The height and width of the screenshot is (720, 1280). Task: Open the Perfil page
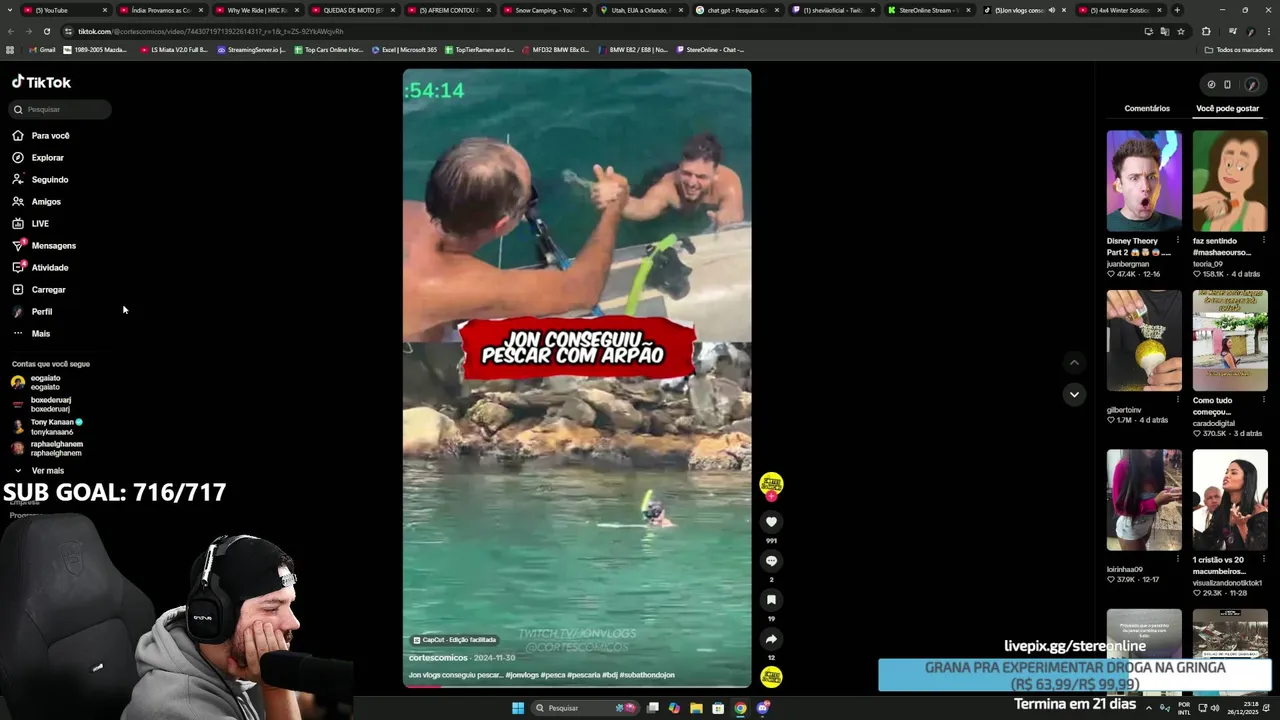click(32, 312)
